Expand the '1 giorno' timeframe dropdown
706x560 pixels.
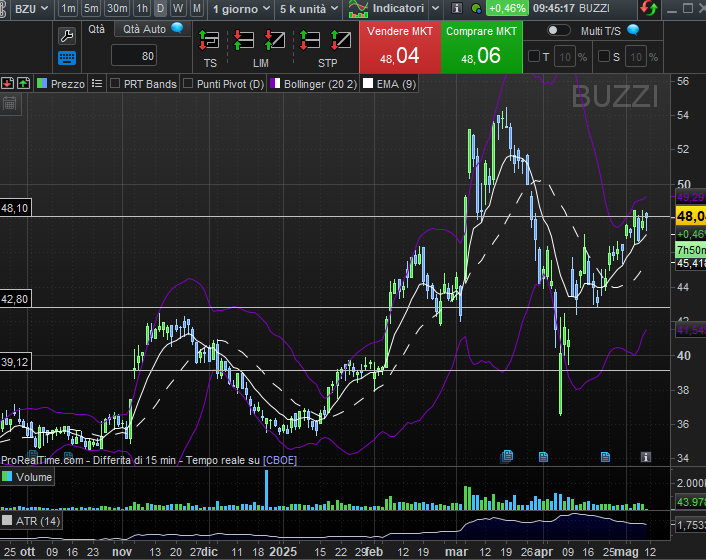(241, 8)
